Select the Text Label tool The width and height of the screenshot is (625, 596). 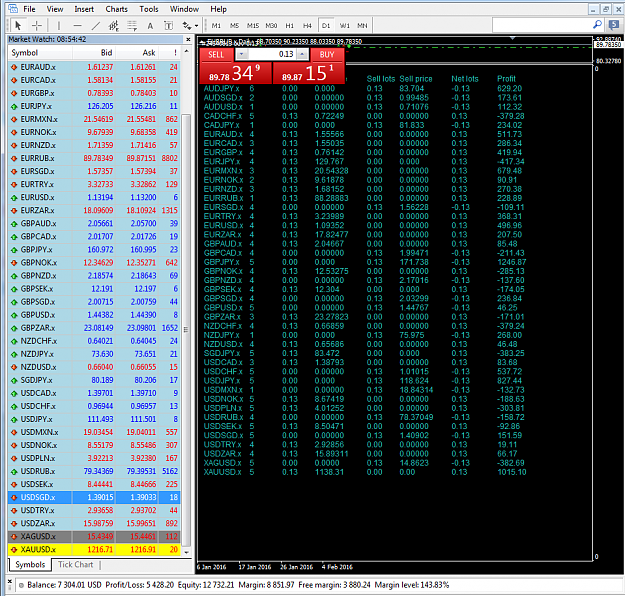click(169, 26)
